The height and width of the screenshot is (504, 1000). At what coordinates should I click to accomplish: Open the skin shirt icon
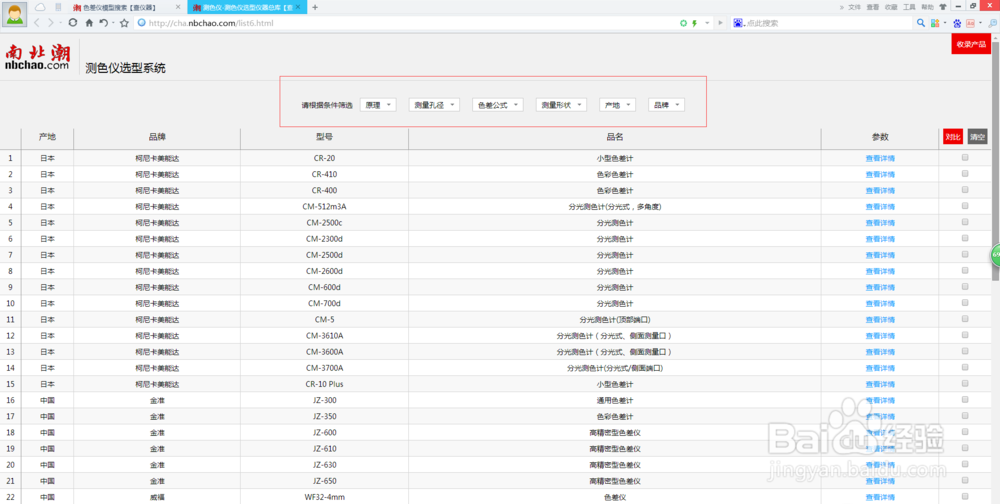click(943, 7)
